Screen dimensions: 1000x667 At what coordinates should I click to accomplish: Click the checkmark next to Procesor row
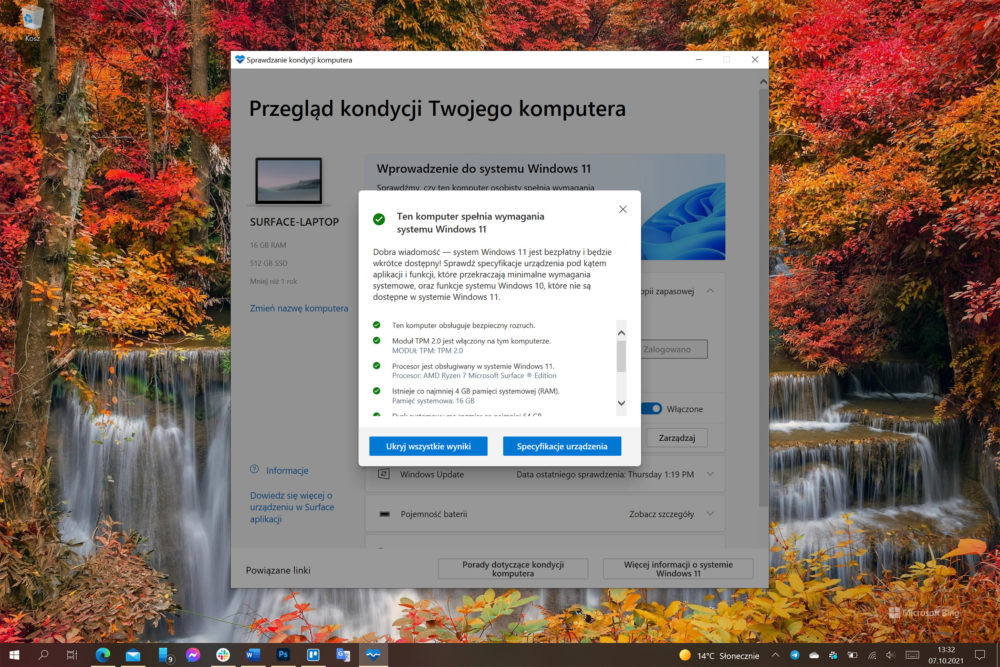point(376,366)
